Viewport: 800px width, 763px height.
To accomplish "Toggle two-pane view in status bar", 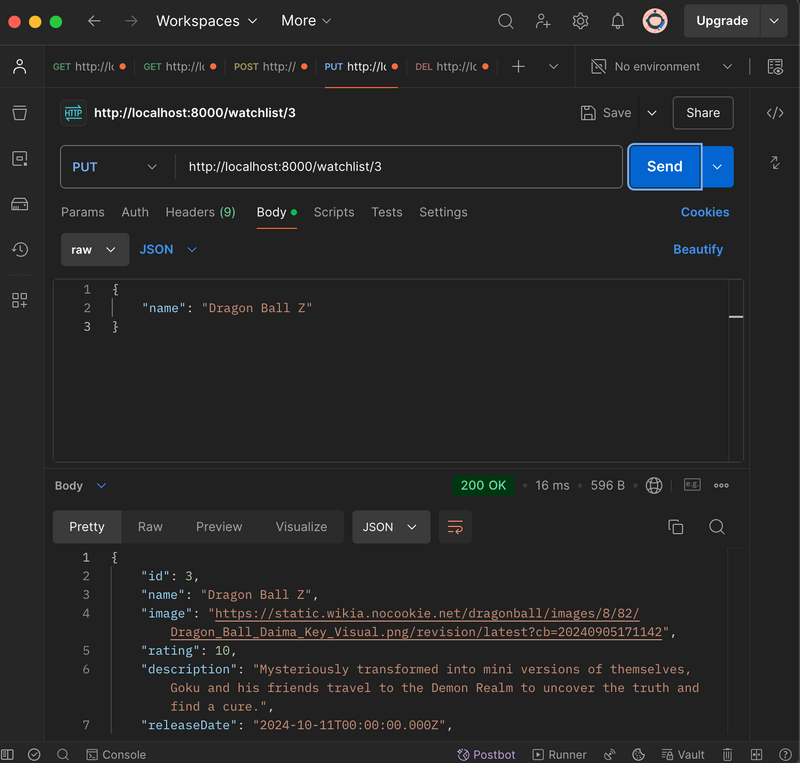I will (757, 754).
